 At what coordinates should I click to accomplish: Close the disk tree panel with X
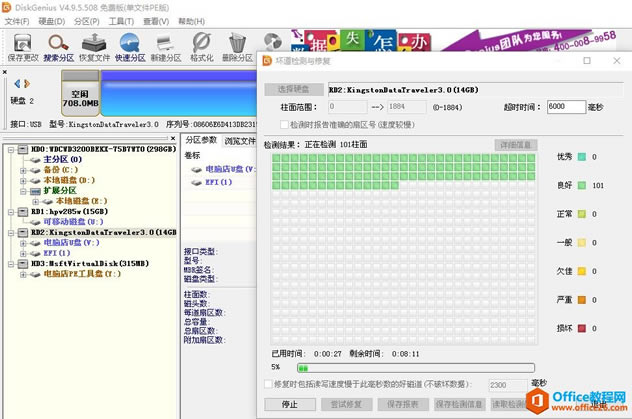coord(173,138)
